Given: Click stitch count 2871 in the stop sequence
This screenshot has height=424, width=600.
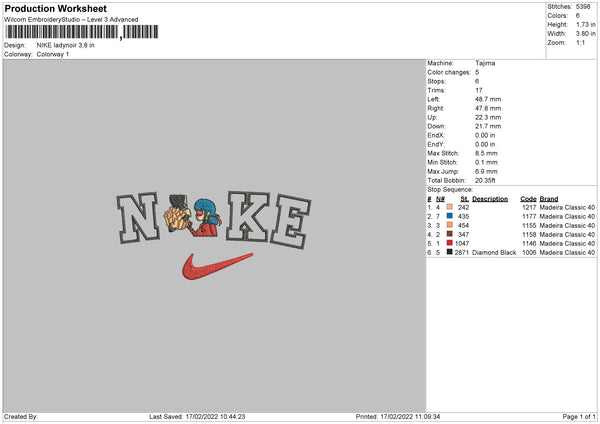Looking at the screenshot, I should pos(462,253).
